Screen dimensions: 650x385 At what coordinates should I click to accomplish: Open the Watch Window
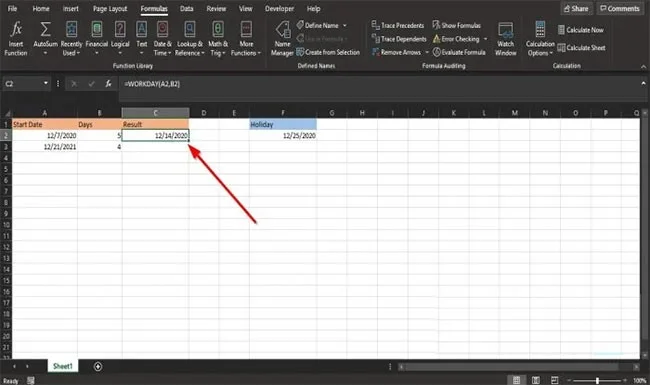[505, 39]
